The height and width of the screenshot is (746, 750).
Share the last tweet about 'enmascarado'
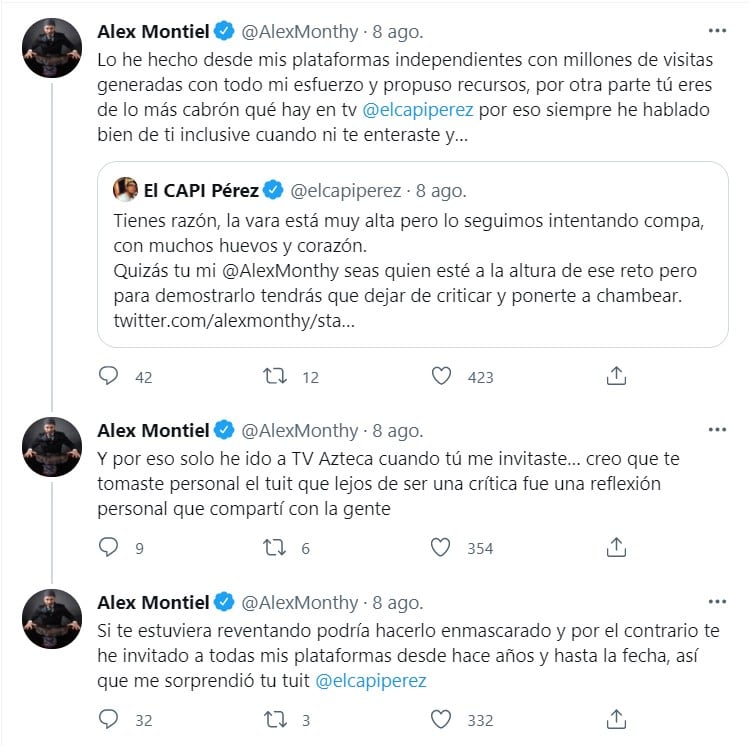point(617,719)
